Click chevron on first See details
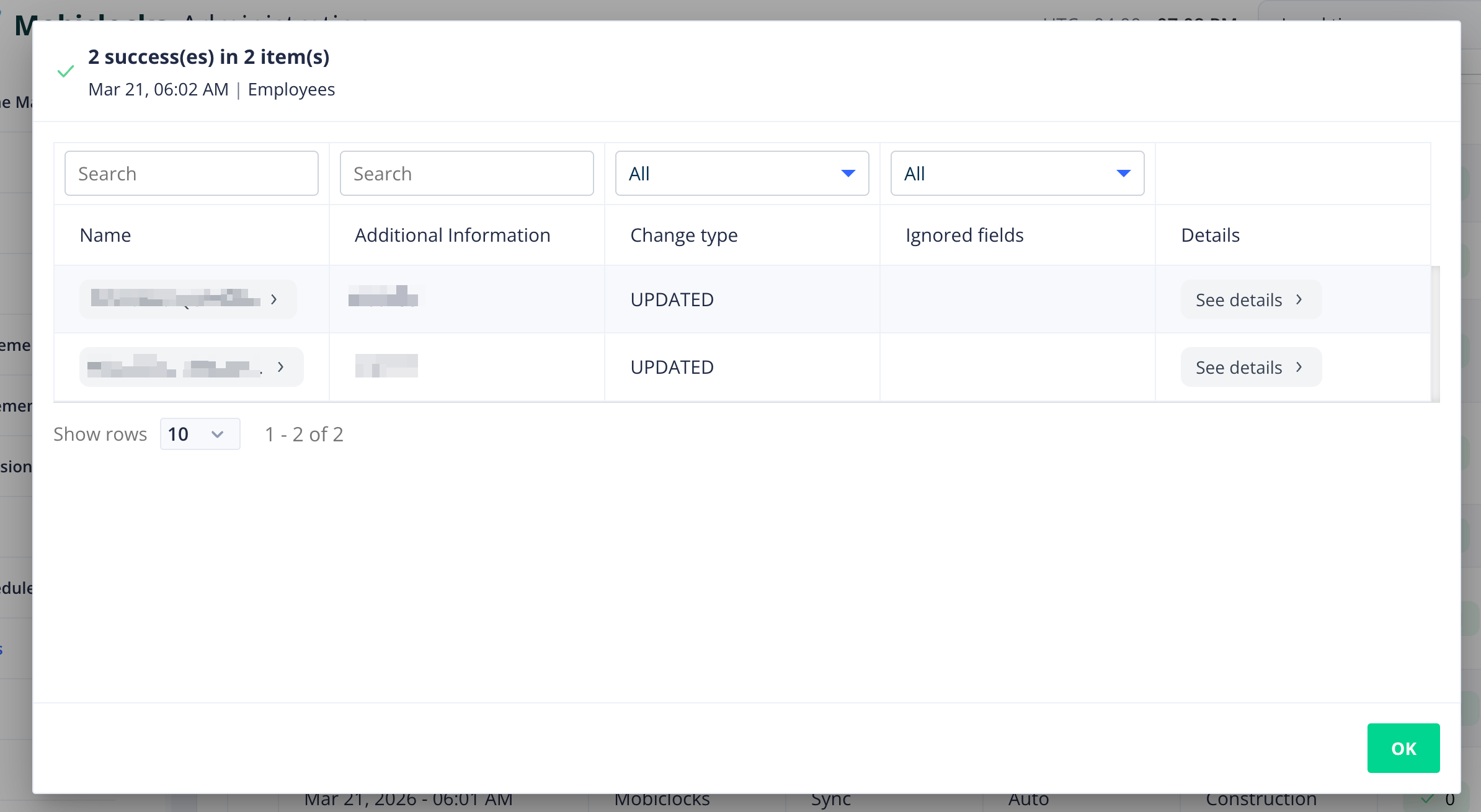Viewport: 1481px width, 812px height. tap(1299, 299)
